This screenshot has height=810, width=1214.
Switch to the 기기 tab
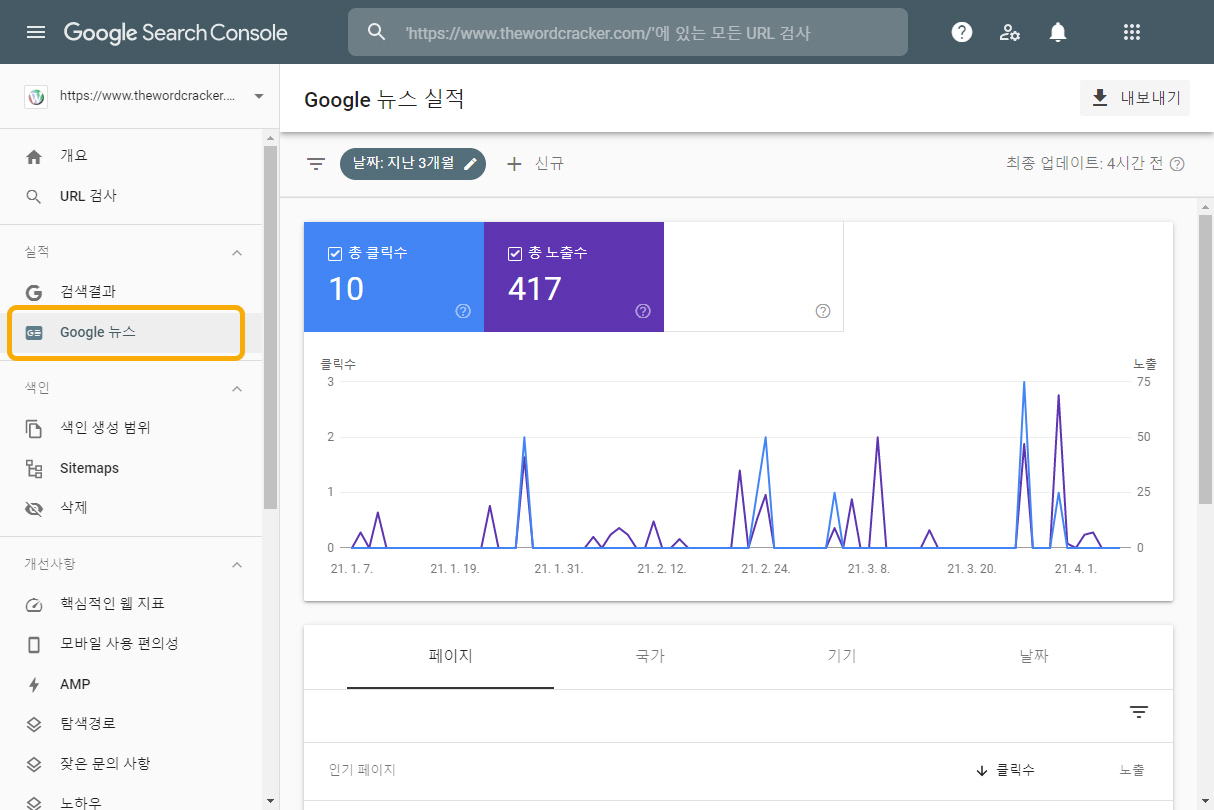tap(841, 657)
